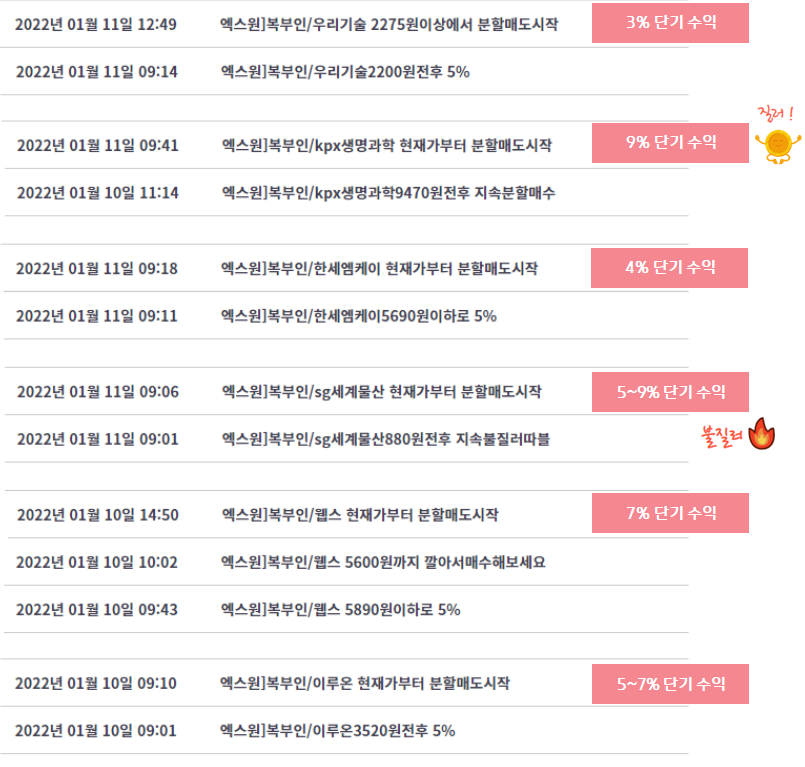Click the 5~7% 단기 수익 badge
Viewport: 805px width, 767px height.
tap(670, 684)
